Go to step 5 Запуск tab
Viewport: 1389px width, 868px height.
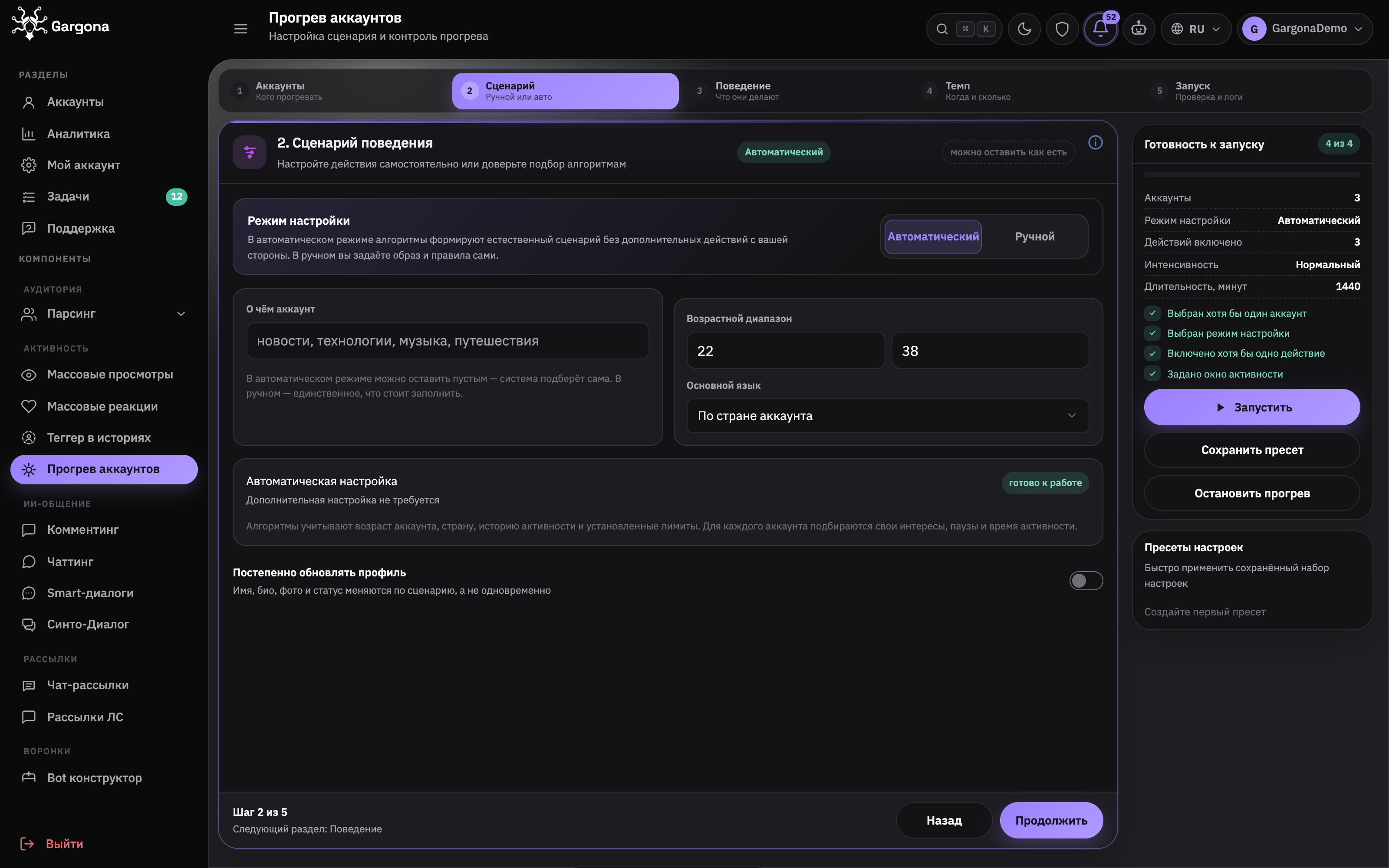tap(1255, 91)
